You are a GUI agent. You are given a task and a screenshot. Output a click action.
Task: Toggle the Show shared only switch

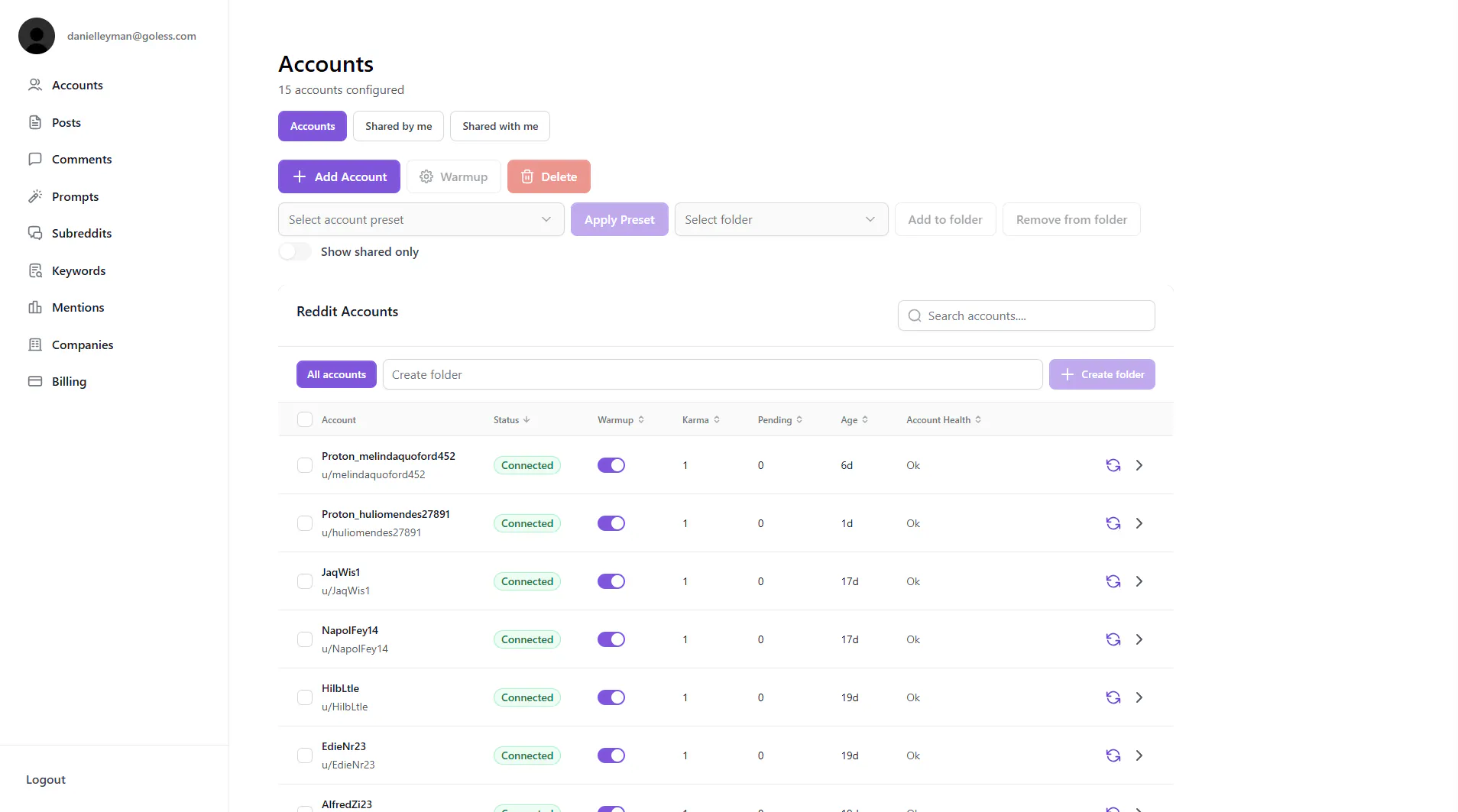tap(295, 251)
